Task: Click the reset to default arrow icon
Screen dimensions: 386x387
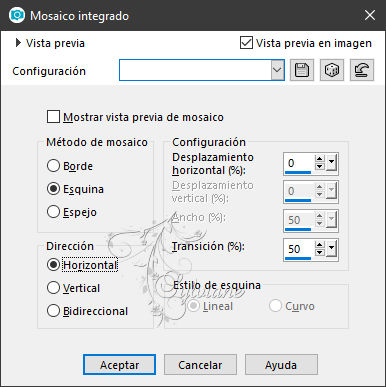Action: 362,70
